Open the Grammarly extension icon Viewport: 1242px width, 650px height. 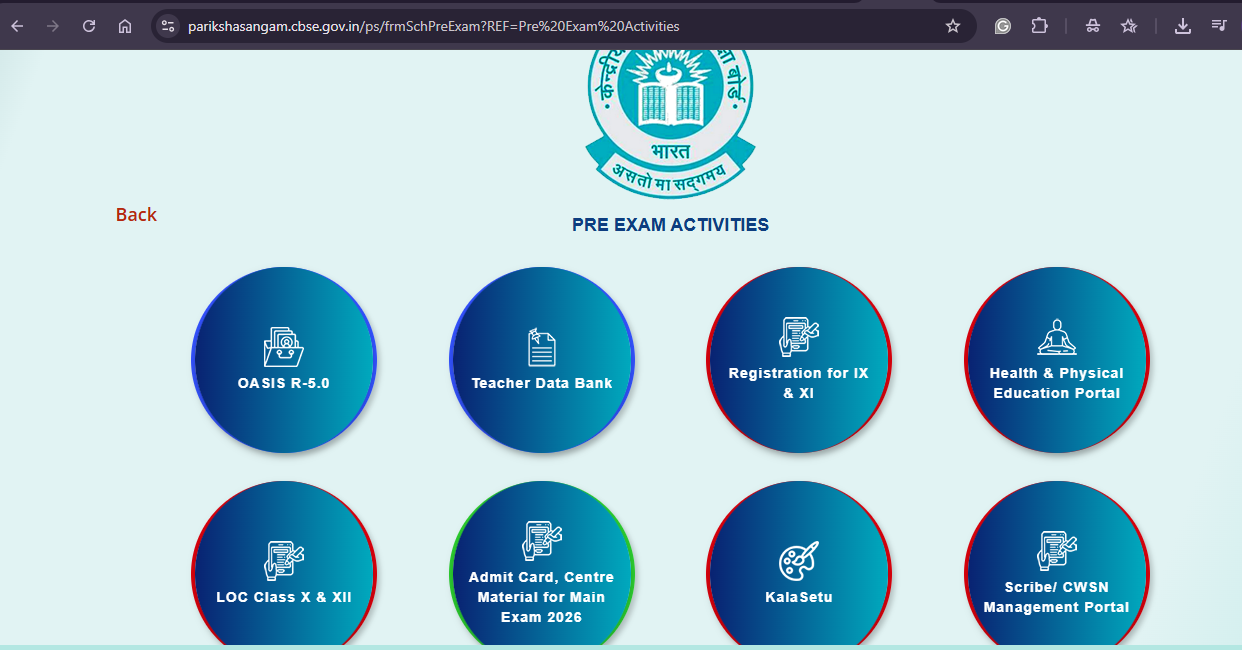(1002, 26)
